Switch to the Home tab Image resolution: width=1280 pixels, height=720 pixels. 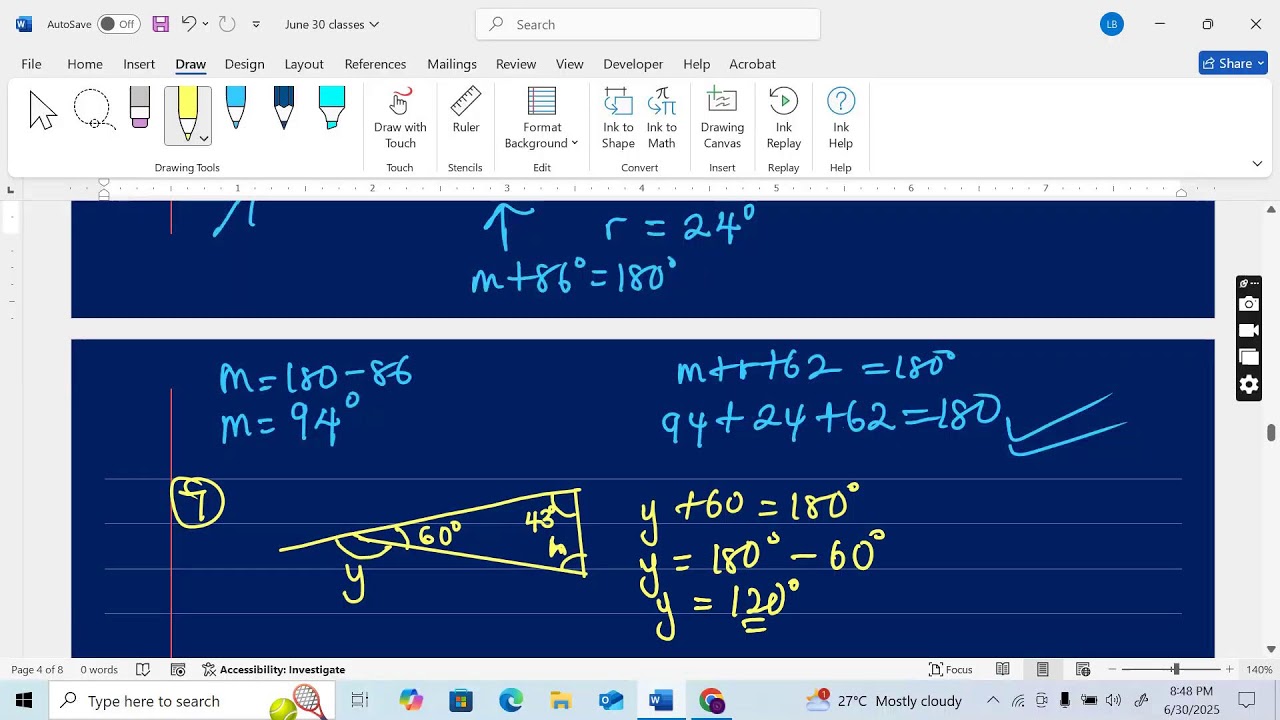pos(85,64)
